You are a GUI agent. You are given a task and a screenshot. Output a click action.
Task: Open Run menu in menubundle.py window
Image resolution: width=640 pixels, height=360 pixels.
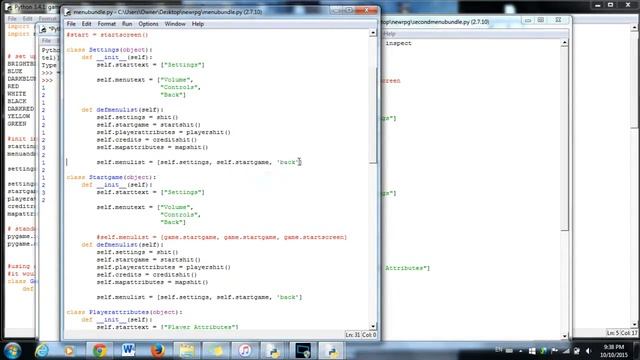pos(127,24)
